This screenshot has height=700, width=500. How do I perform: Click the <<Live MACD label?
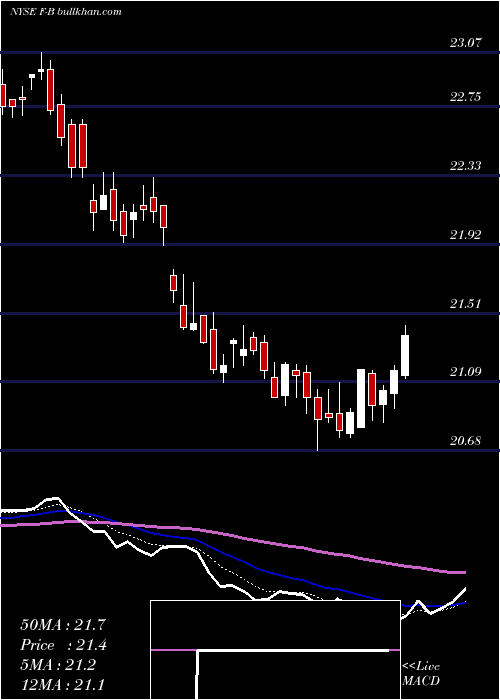[421, 674]
